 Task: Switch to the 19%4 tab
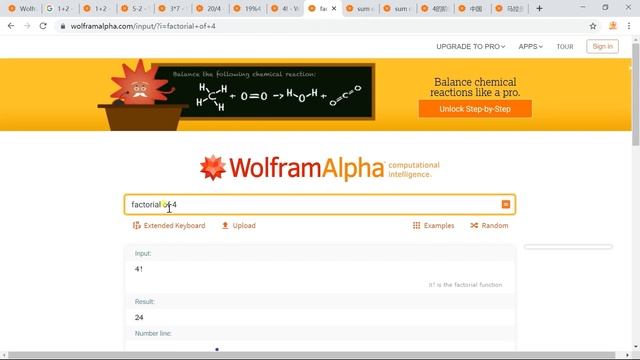coord(248,8)
